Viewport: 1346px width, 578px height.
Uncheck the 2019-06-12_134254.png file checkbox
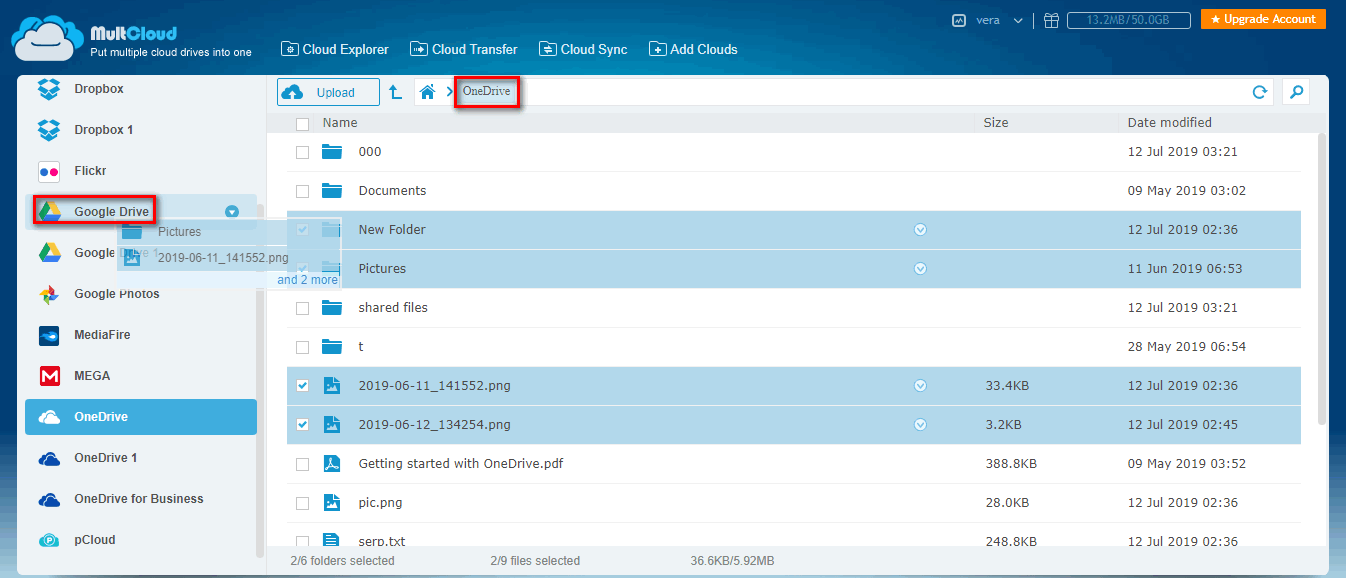point(302,425)
